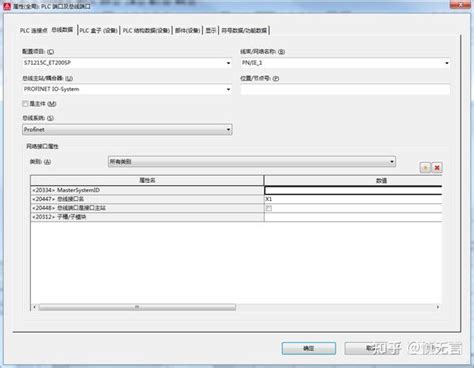
Task: Click the 取消 button
Action: pos(372,348)
